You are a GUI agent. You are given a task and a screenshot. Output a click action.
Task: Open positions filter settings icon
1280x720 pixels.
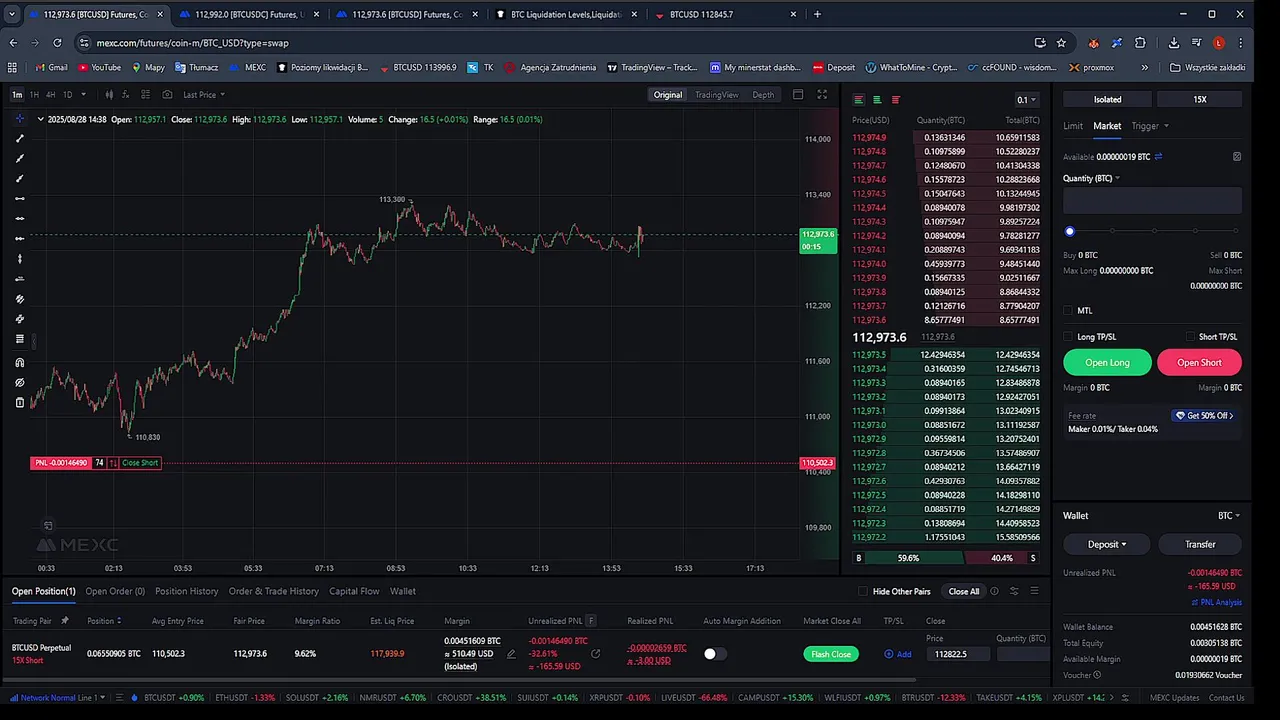click(1014, 591)
